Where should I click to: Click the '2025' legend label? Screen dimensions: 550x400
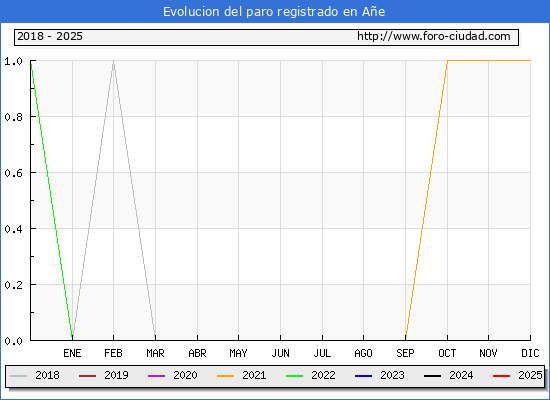click(530, 375)
